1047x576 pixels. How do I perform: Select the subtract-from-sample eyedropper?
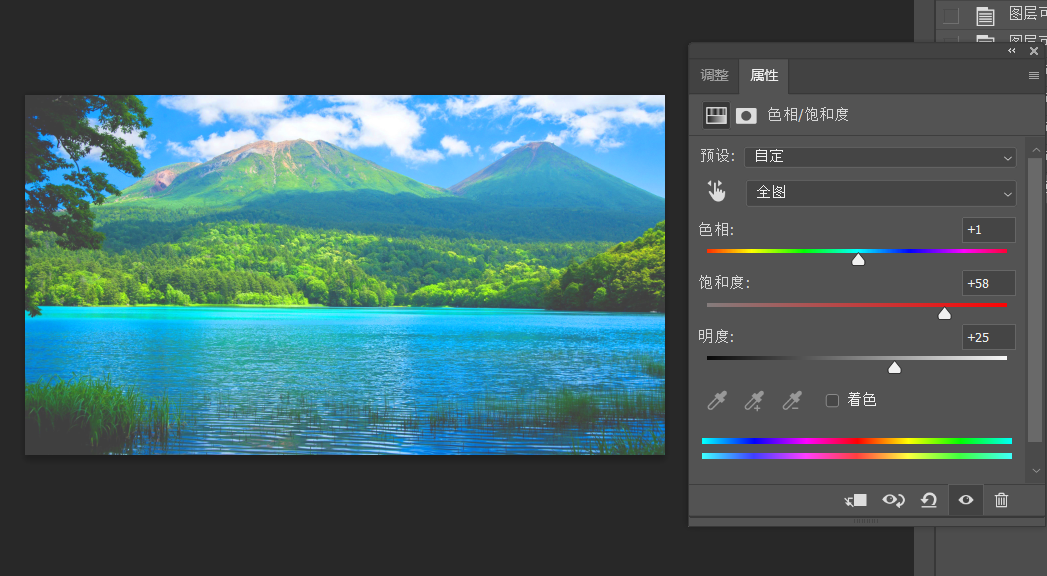[792, 400]
